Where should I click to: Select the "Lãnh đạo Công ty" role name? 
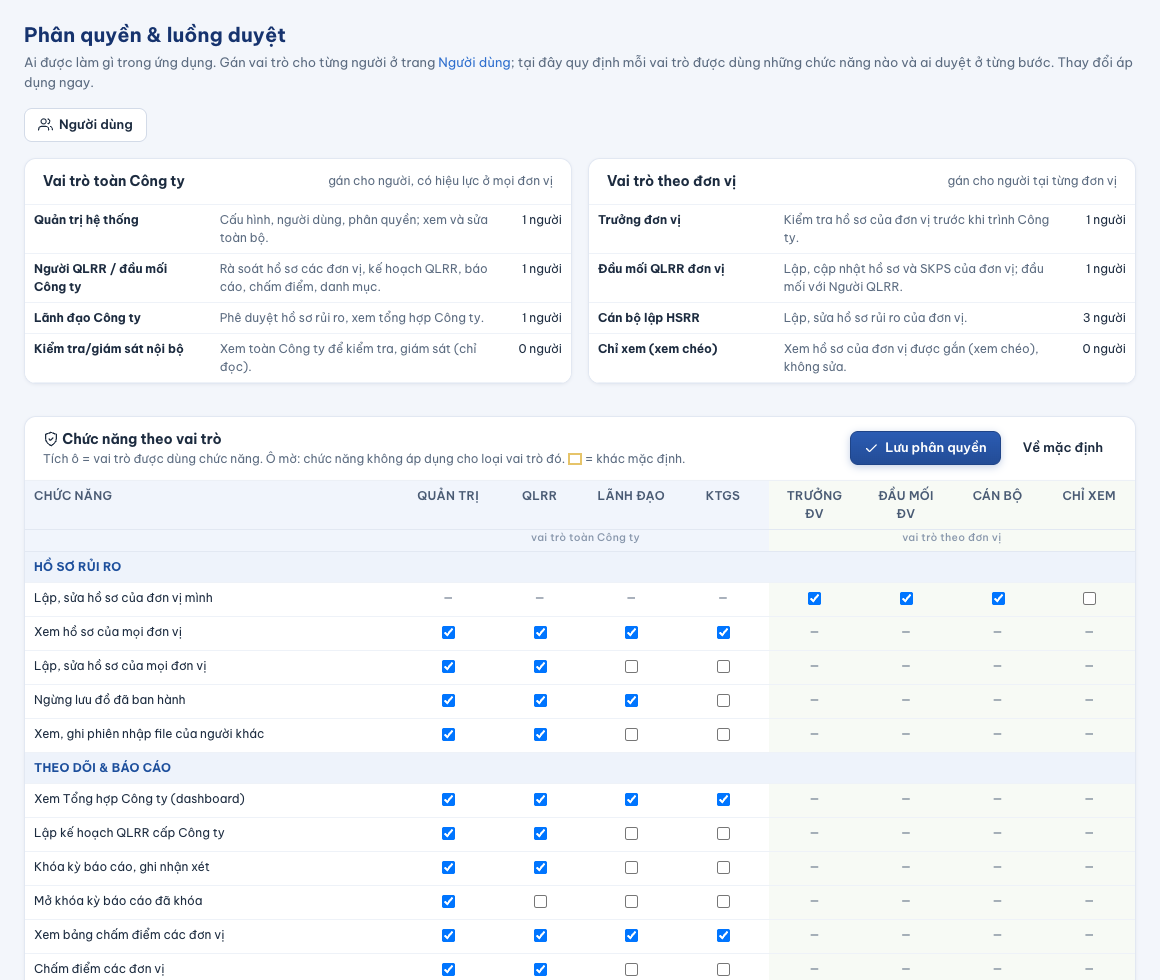[x=87, y=317]
